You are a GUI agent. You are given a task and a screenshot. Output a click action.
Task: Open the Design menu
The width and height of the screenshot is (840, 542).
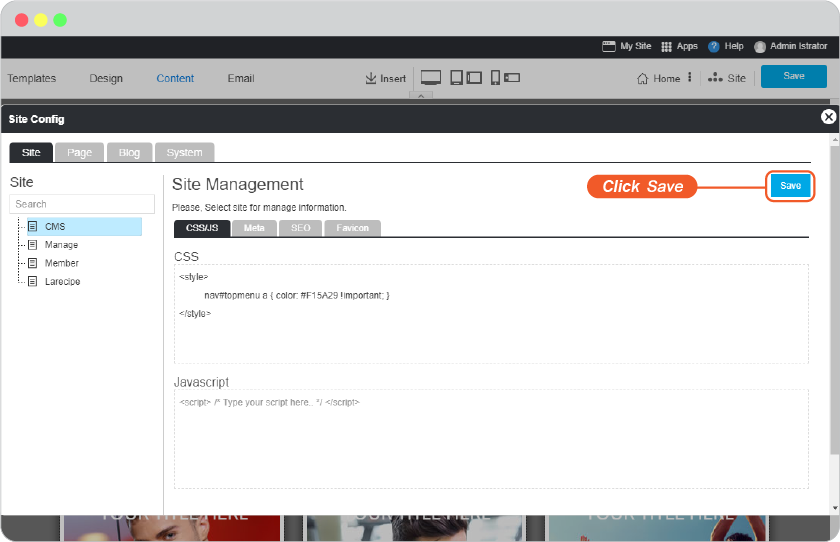pos(106,78)
